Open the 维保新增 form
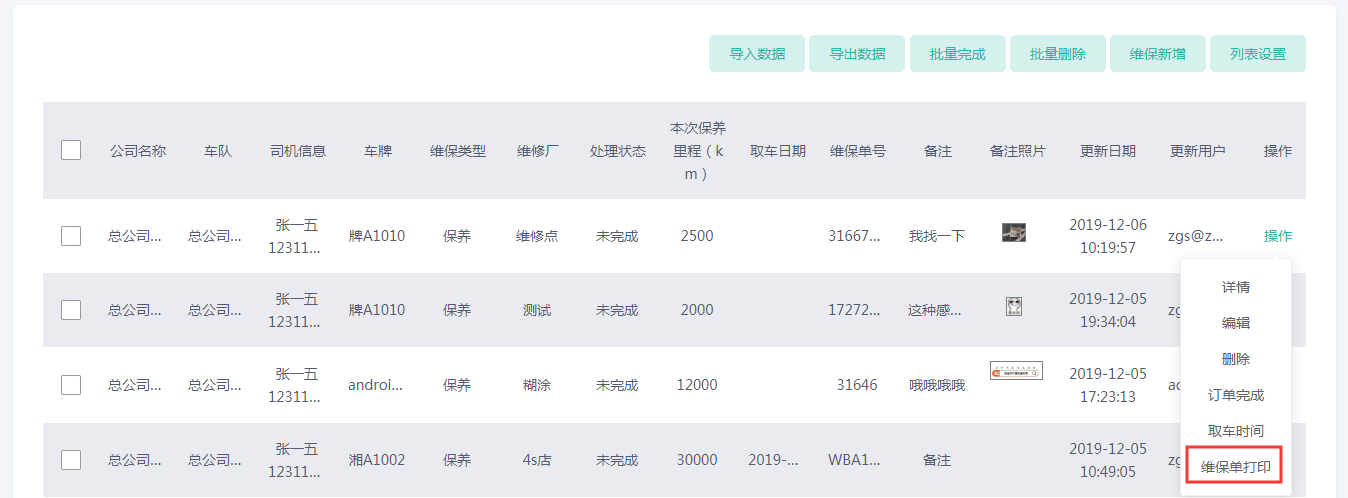 click(x=1157, y=54)
